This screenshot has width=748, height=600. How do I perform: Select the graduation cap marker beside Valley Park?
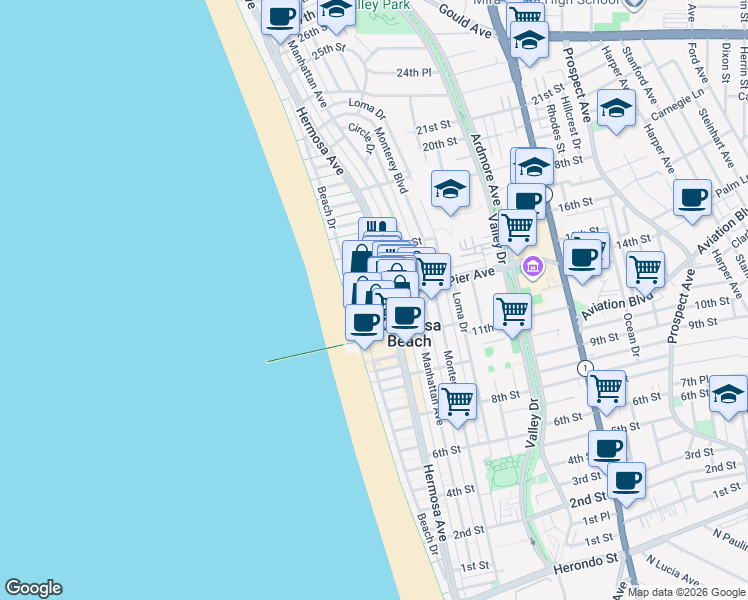pos(336,13)
